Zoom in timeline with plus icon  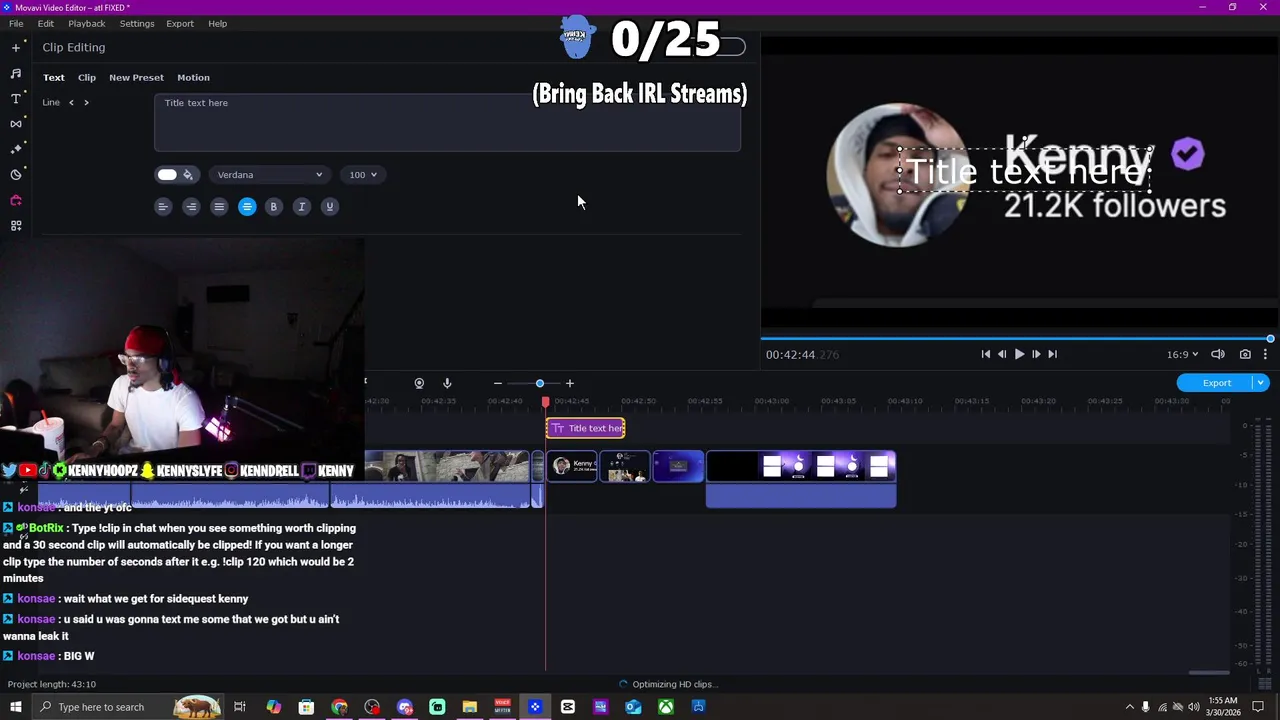570,383
